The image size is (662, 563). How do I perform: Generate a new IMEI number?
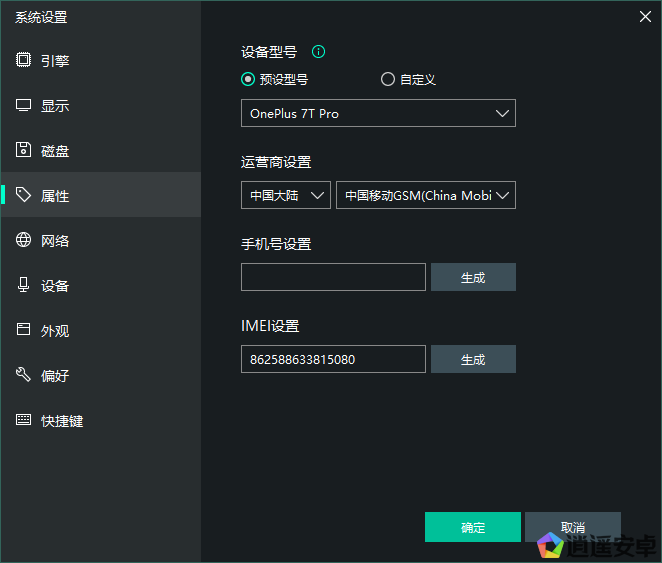(x=473, y=359)
